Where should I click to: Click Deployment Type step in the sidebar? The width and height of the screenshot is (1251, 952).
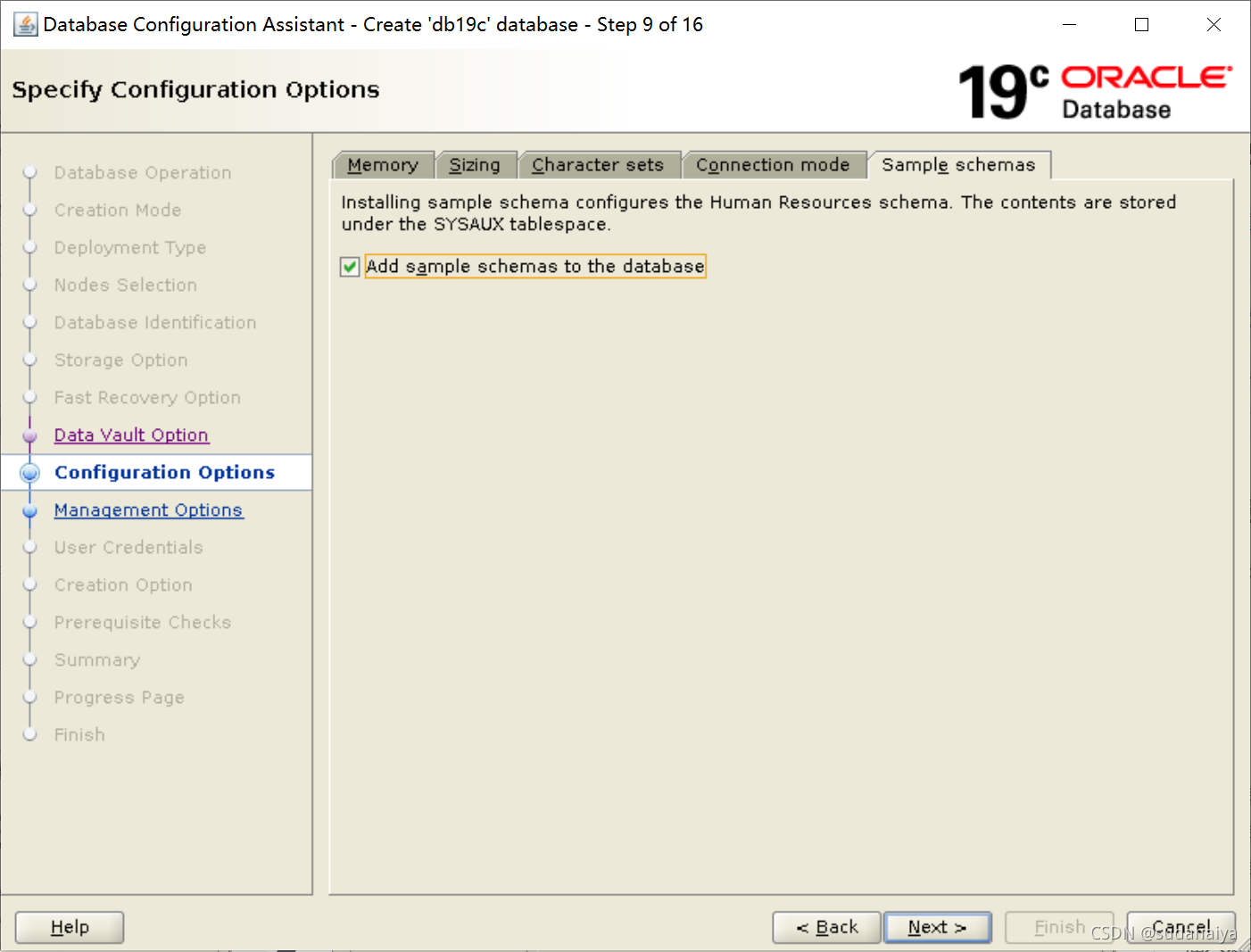click(130, 247)
